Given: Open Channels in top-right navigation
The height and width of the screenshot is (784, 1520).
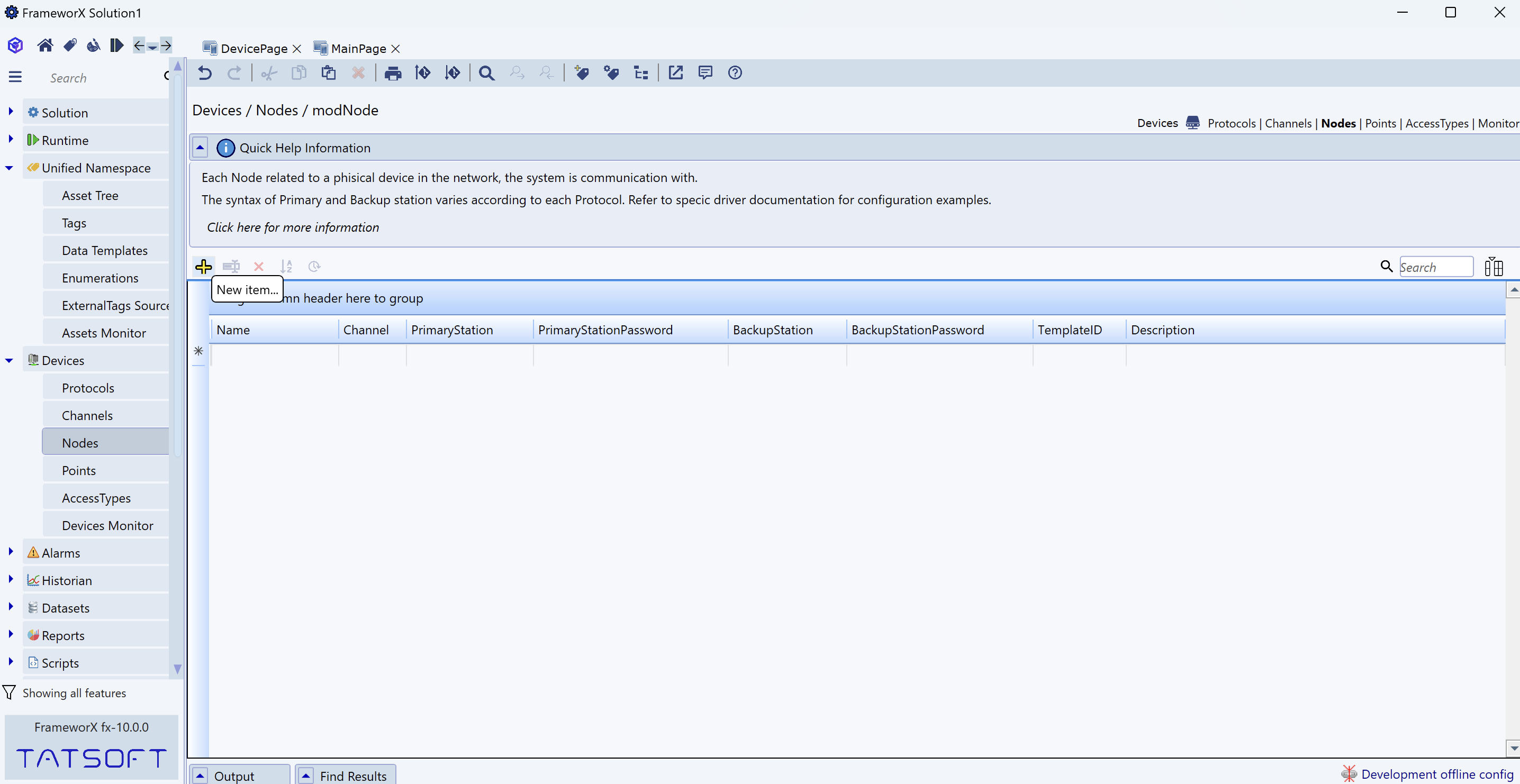Looking at the screenshot, I should click(1288, 123).
